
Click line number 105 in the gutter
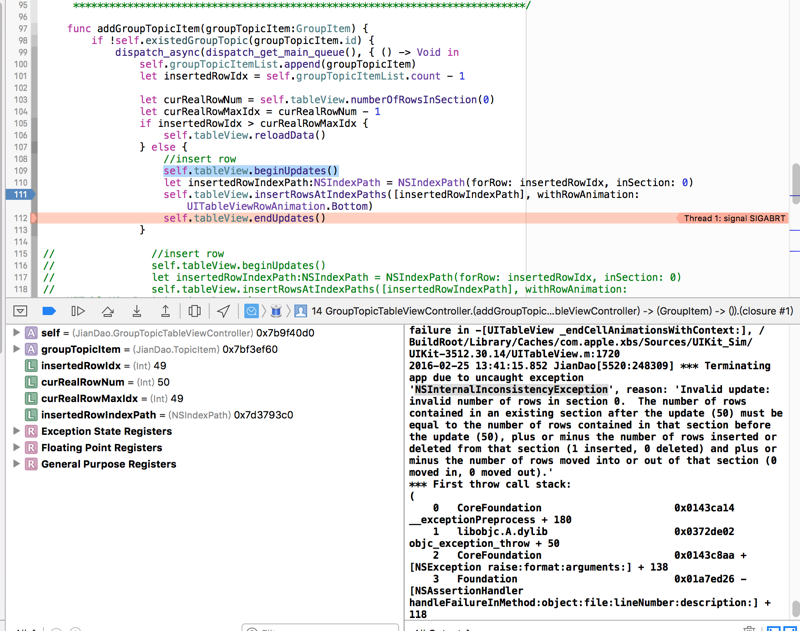click(x=20, y=123)
